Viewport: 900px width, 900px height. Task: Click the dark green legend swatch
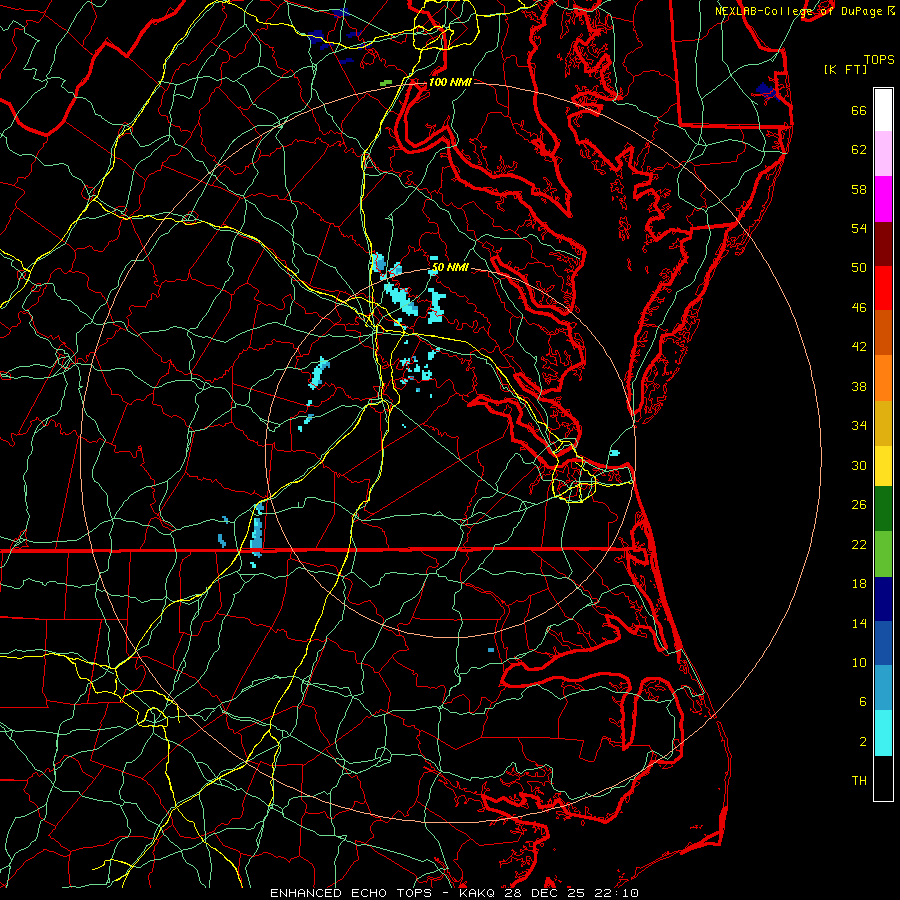883,509
